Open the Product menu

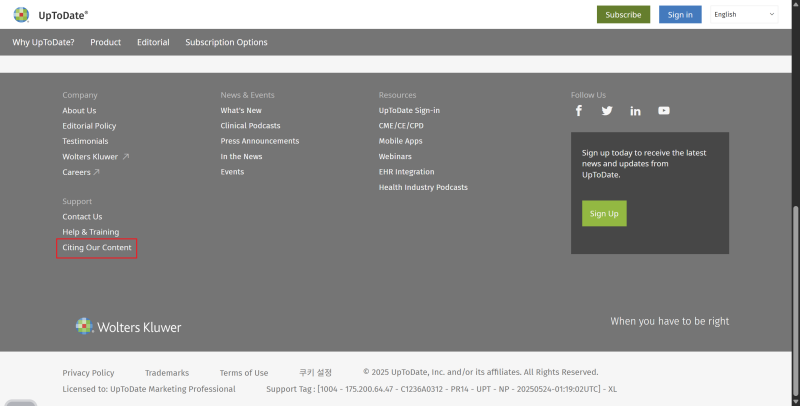tap(106, 42)
